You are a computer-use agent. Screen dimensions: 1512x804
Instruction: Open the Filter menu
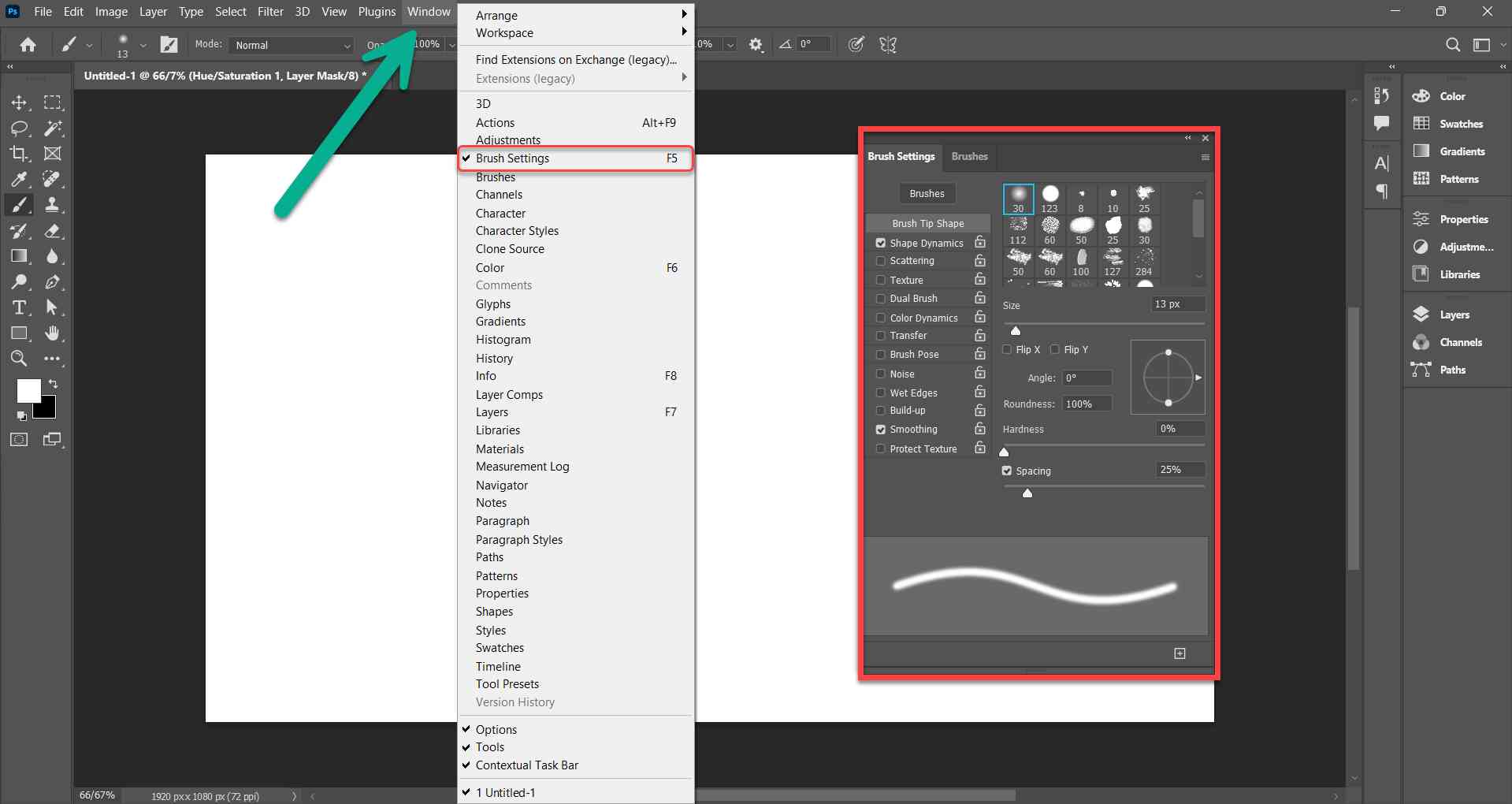[270, 12]
